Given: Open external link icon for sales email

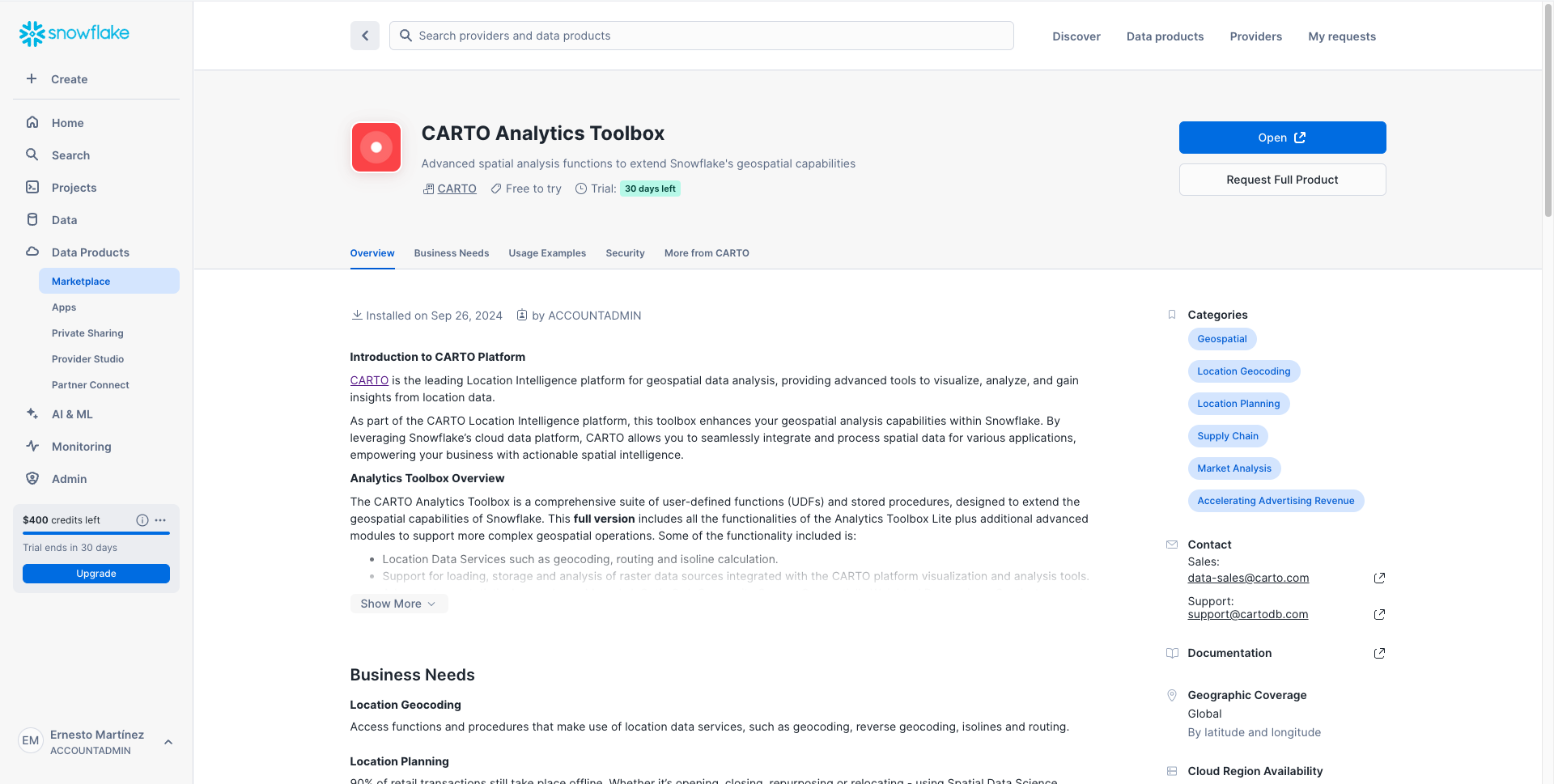Looking at the screenshot, I should [x=1379, y=578].
